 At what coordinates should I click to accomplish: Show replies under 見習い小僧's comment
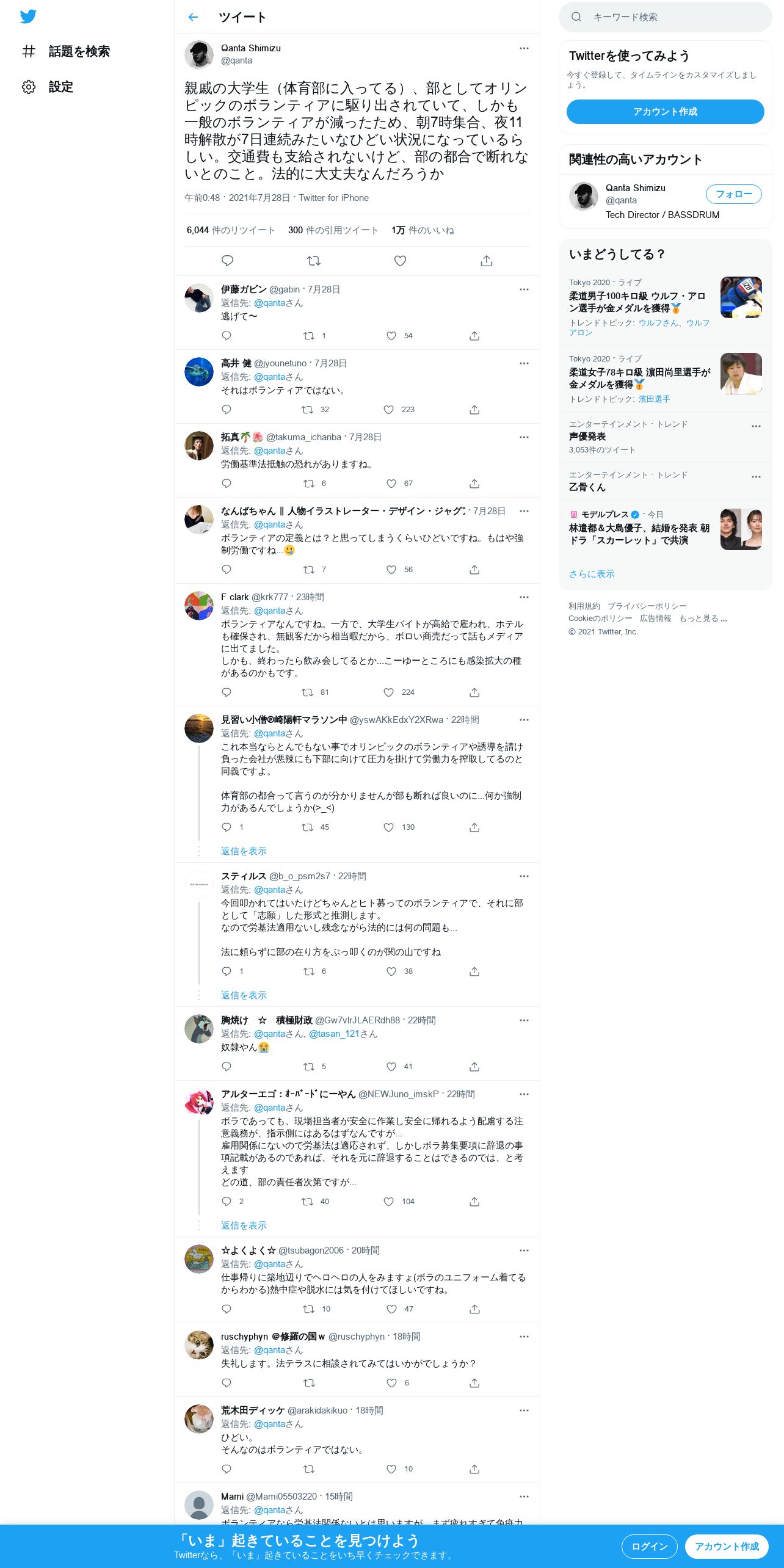[244, 851]
